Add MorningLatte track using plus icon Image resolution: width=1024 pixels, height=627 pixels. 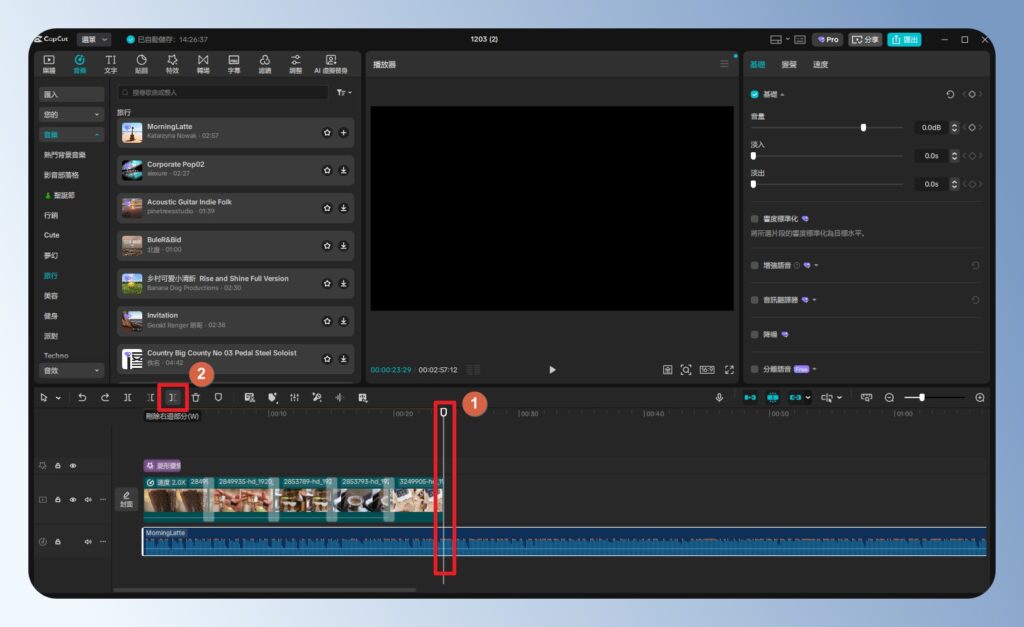[x=343, y=132]
